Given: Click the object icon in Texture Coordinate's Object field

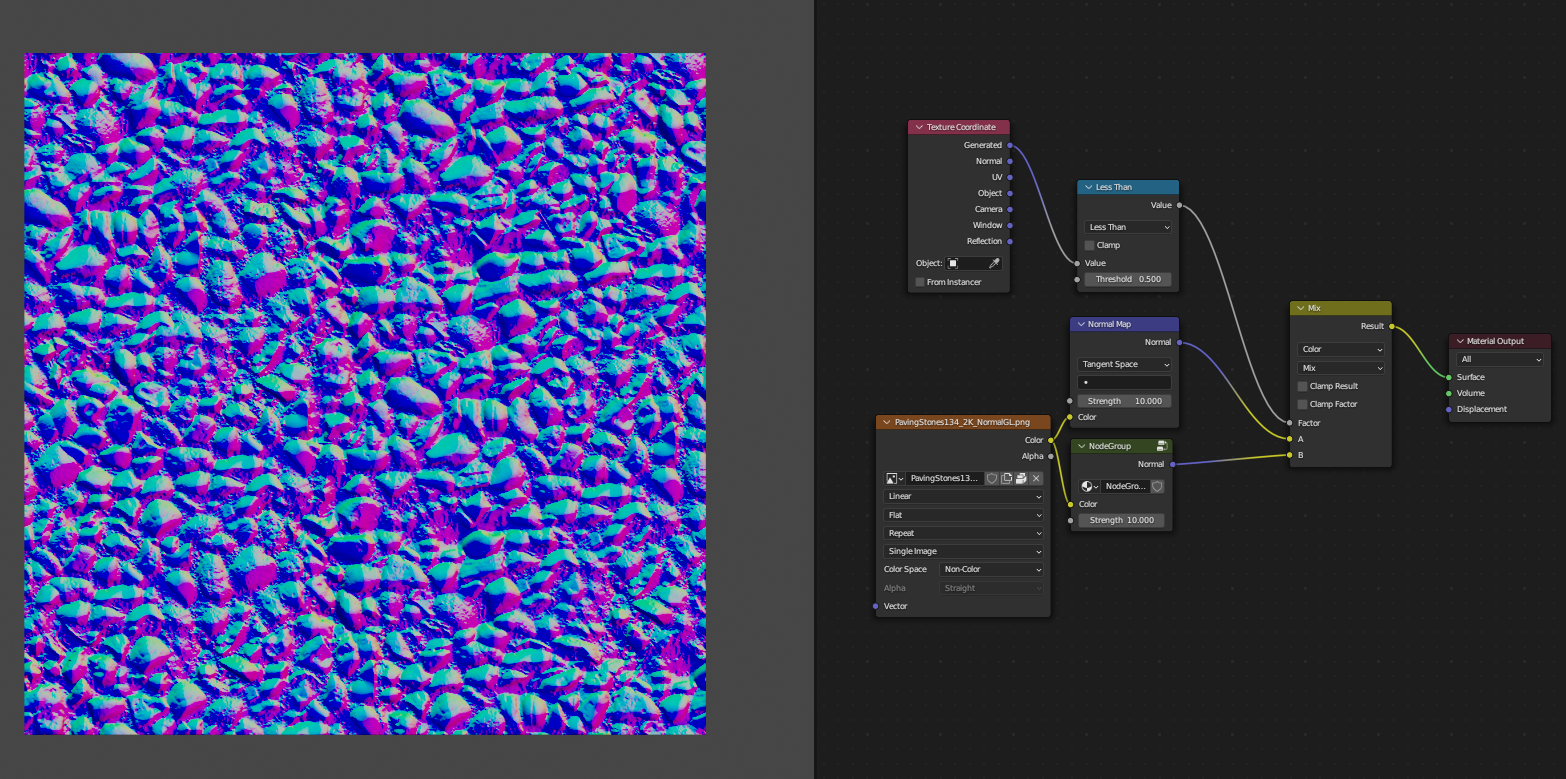Looking at the screenshot, I should pos(954,264).
